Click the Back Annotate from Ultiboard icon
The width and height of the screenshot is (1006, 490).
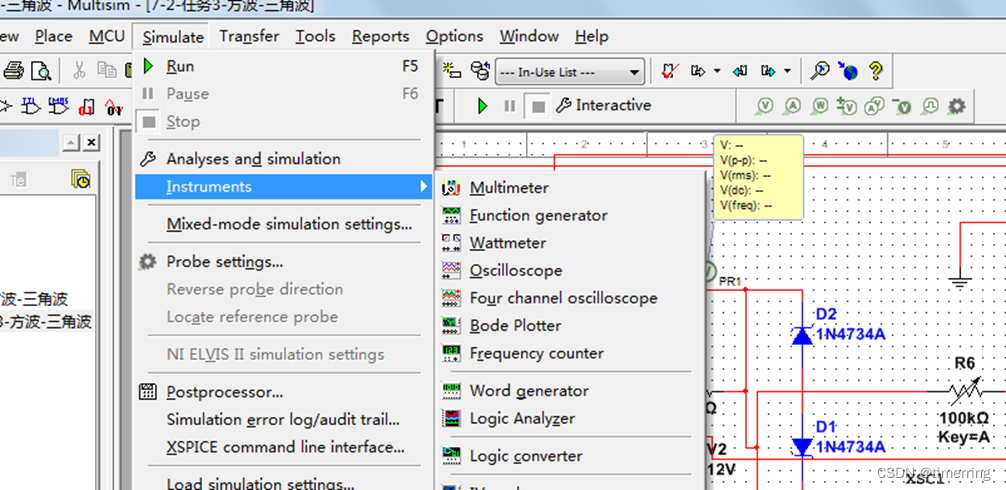740,71
